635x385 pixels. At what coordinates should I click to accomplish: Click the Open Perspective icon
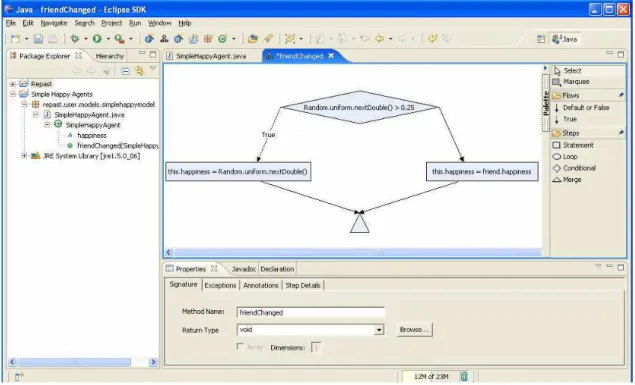[541, 39]
